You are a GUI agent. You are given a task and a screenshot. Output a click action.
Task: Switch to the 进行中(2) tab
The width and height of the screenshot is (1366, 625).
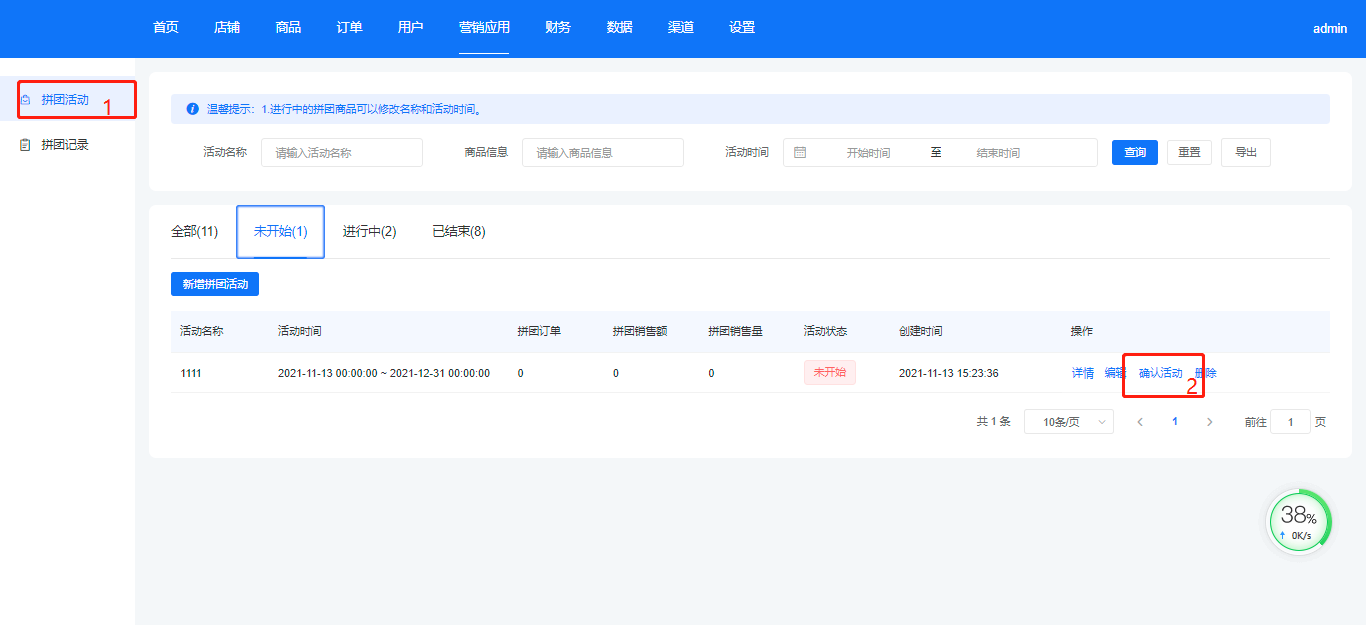click(369, 232)
